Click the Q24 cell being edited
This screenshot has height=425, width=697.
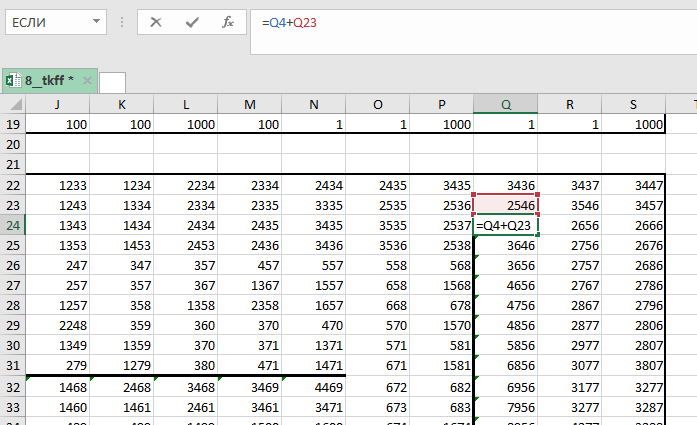point(505,226)
